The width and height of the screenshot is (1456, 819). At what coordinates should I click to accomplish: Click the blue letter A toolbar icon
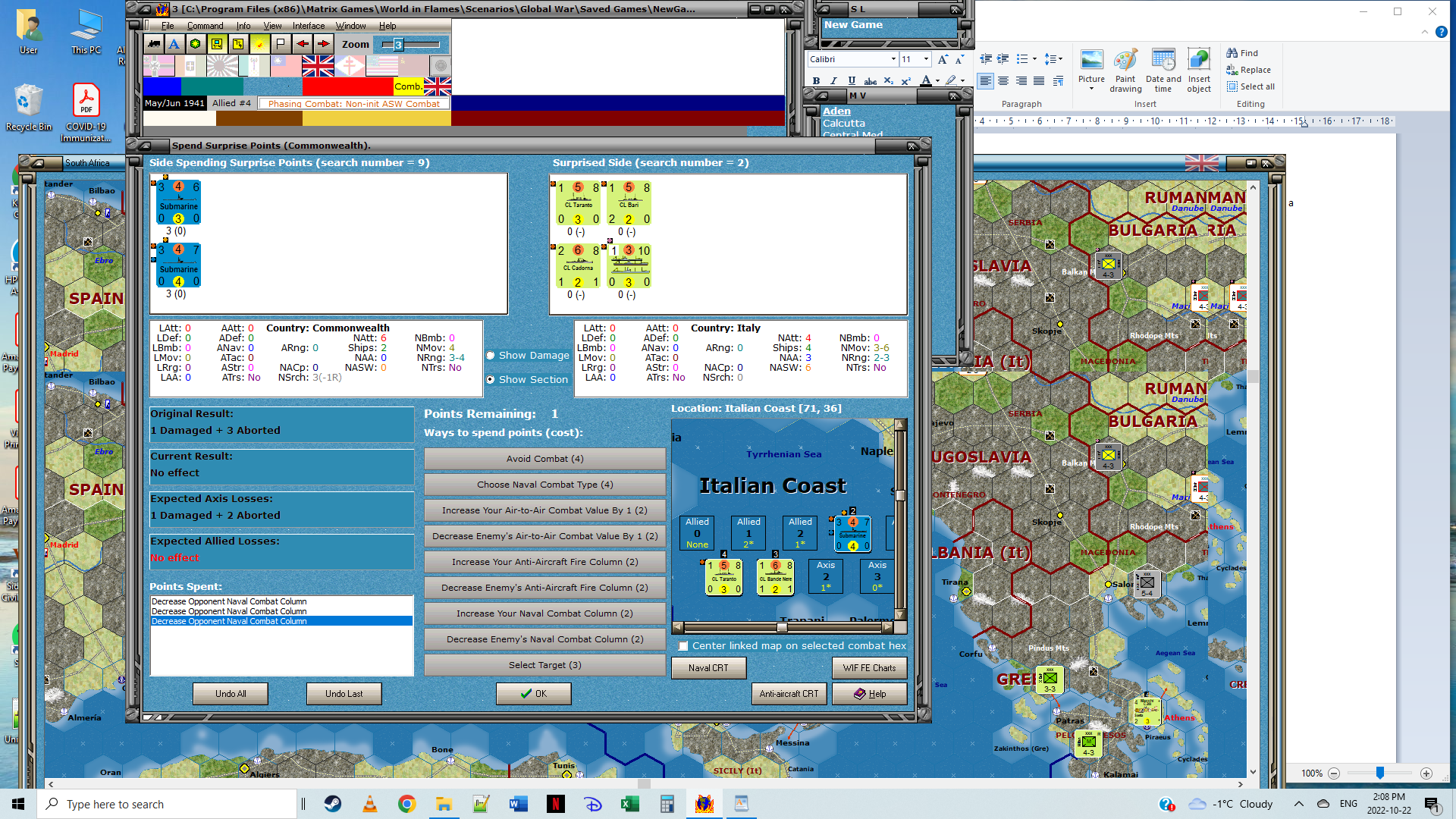tap(174, 44)
